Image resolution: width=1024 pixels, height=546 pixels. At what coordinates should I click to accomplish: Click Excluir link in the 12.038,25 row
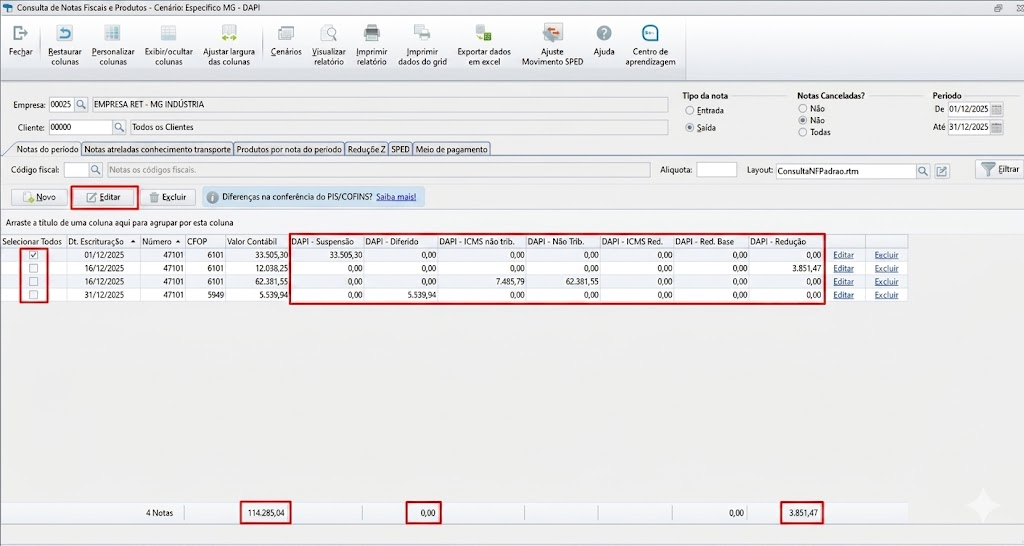(x=886, y=268)
